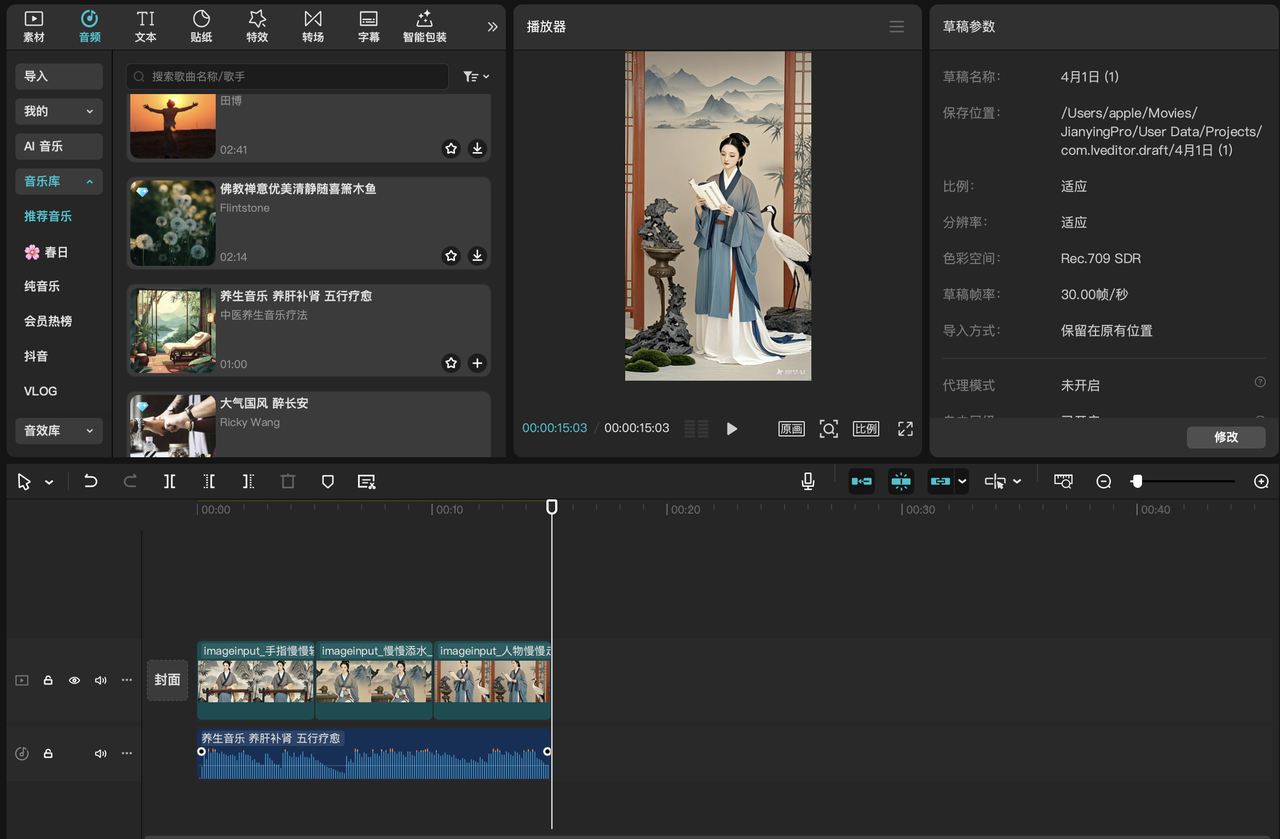Download the 佛教禅意优美清静 track
The image size is (1280, 839).
tap(477, 255)
